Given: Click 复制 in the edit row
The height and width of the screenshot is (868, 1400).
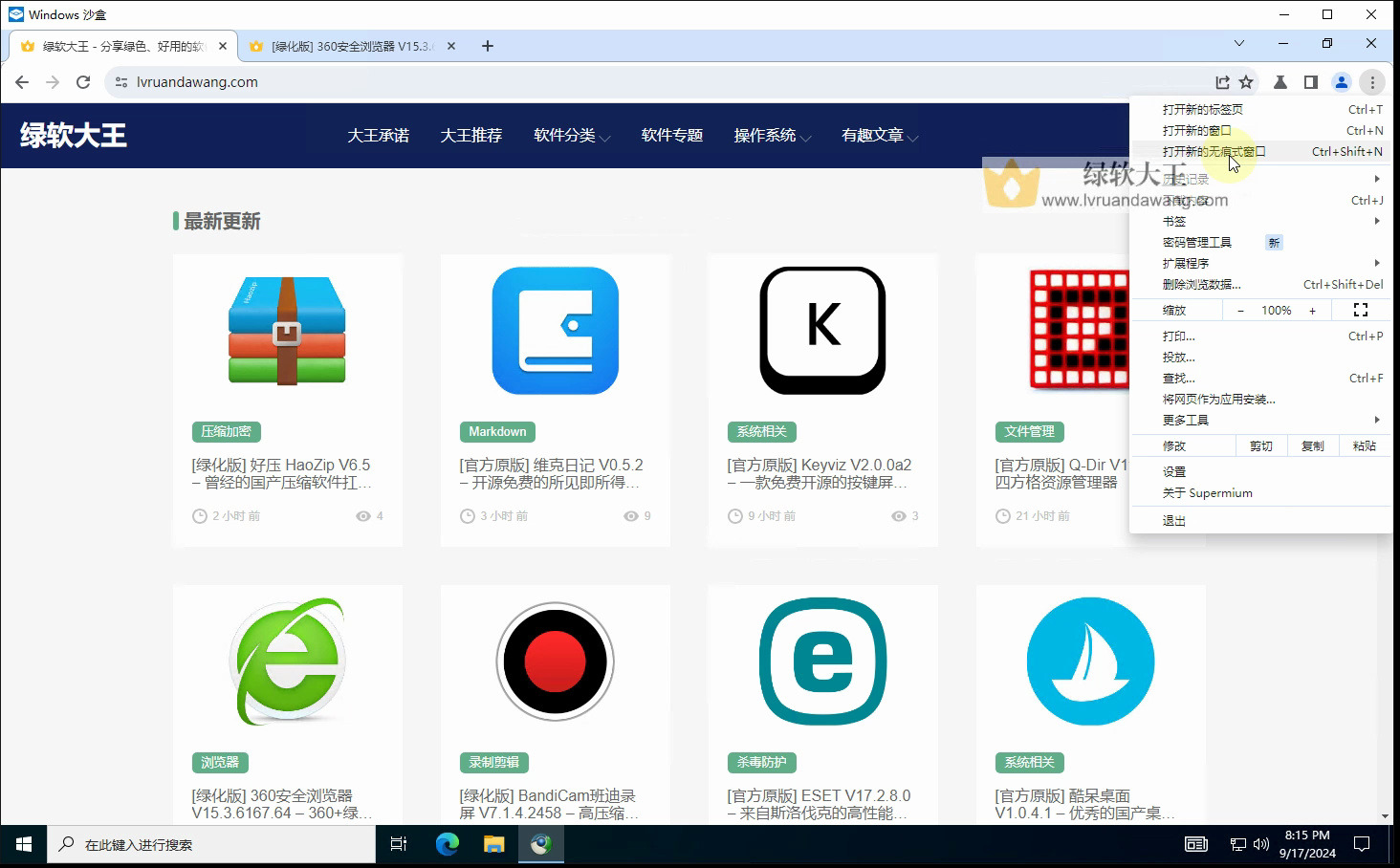Looking at the screenshot, I should click(1312, 445).
